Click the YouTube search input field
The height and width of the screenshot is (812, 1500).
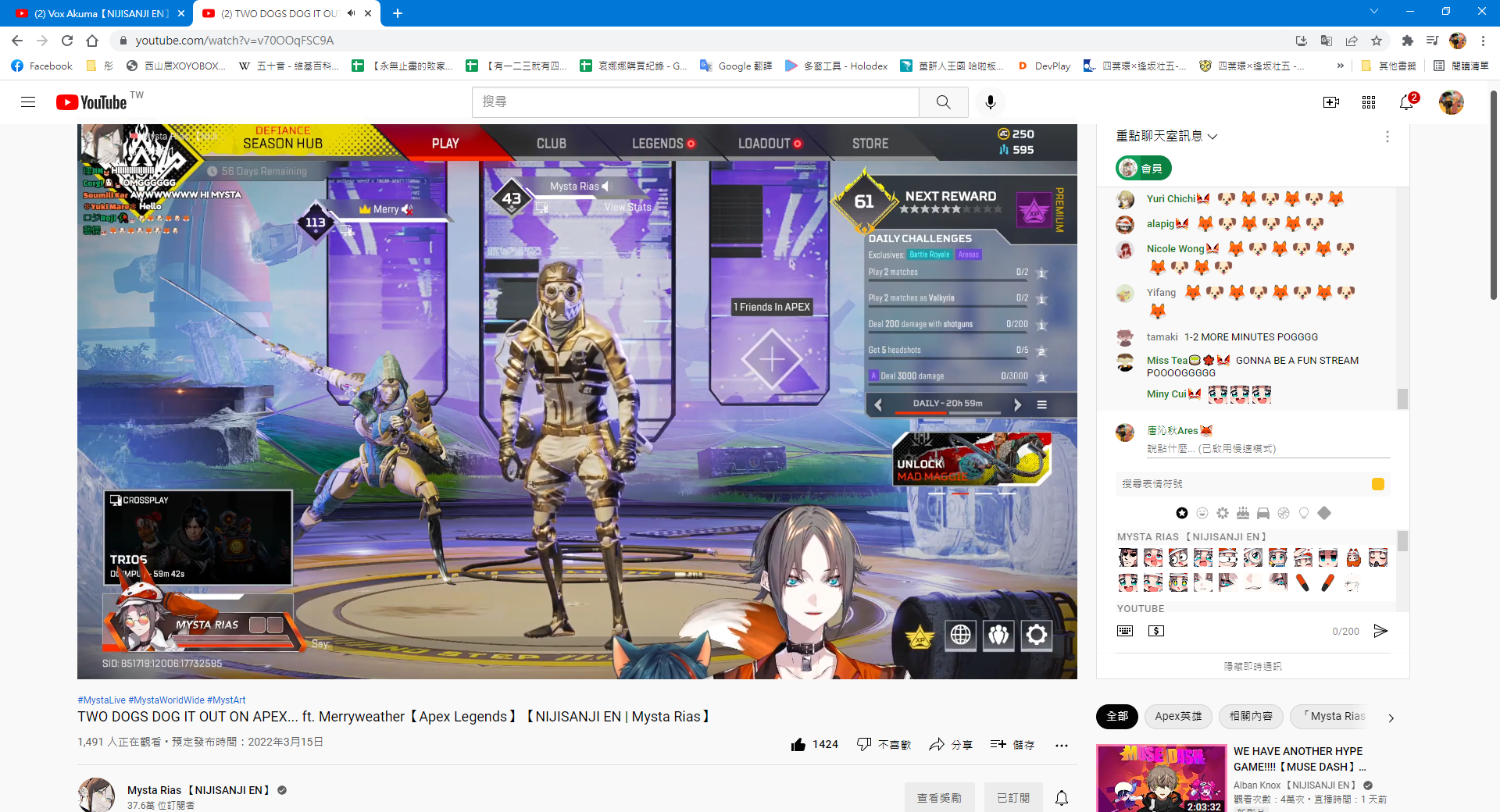coord(695,102)
